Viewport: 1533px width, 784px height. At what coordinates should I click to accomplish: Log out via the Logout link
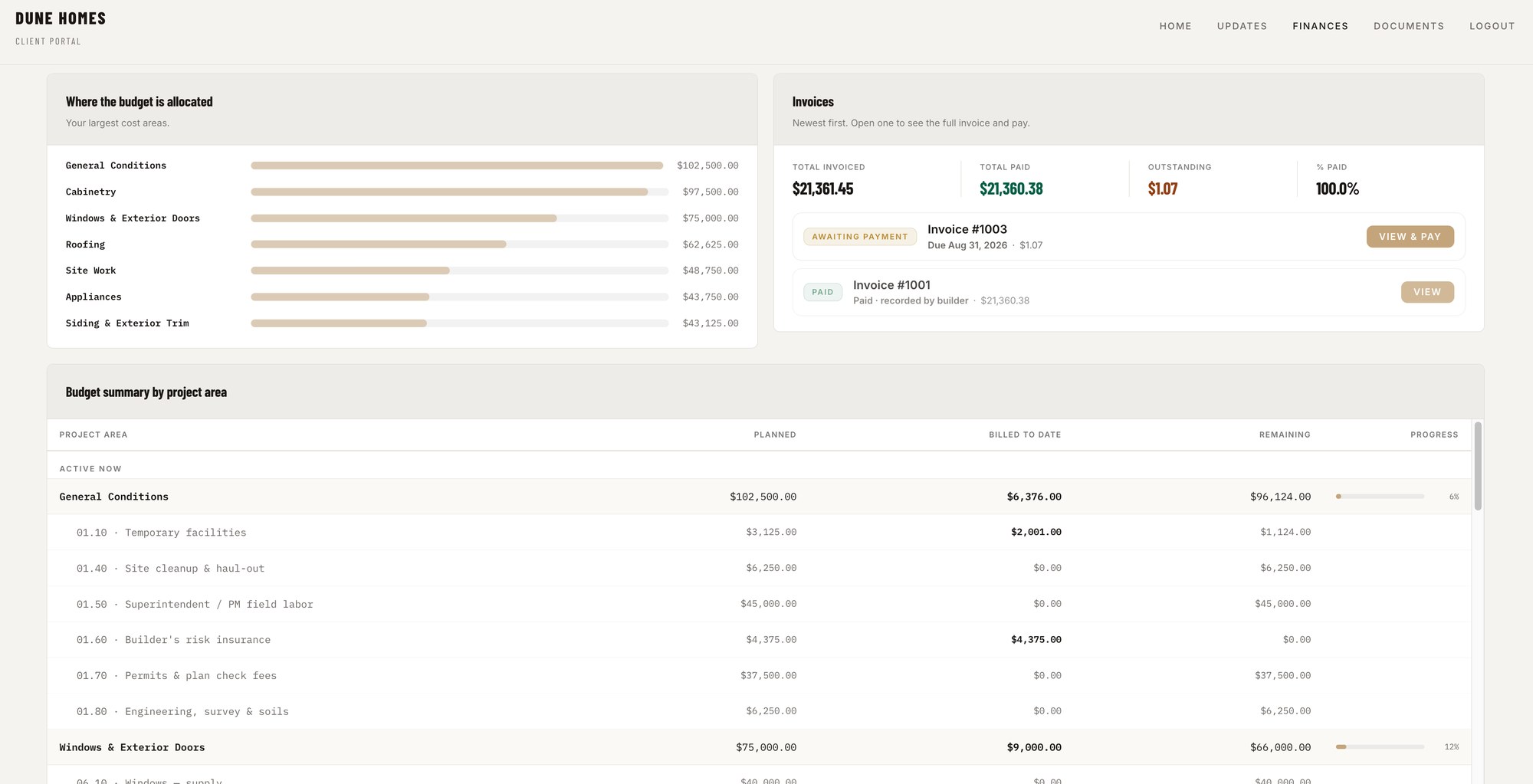[x=1492, y=26]
